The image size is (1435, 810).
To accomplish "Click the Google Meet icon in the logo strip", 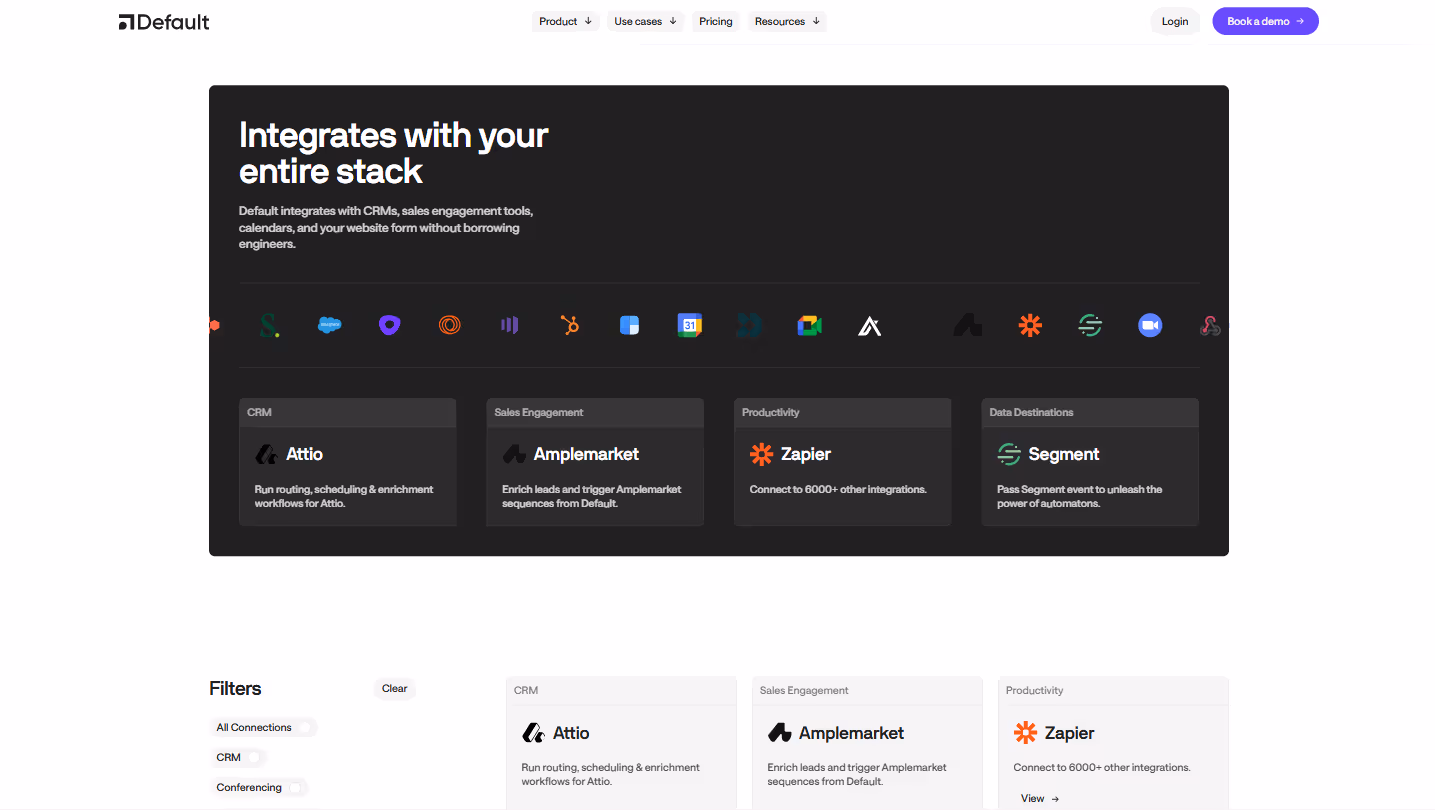I will click(x=810, y=325).
